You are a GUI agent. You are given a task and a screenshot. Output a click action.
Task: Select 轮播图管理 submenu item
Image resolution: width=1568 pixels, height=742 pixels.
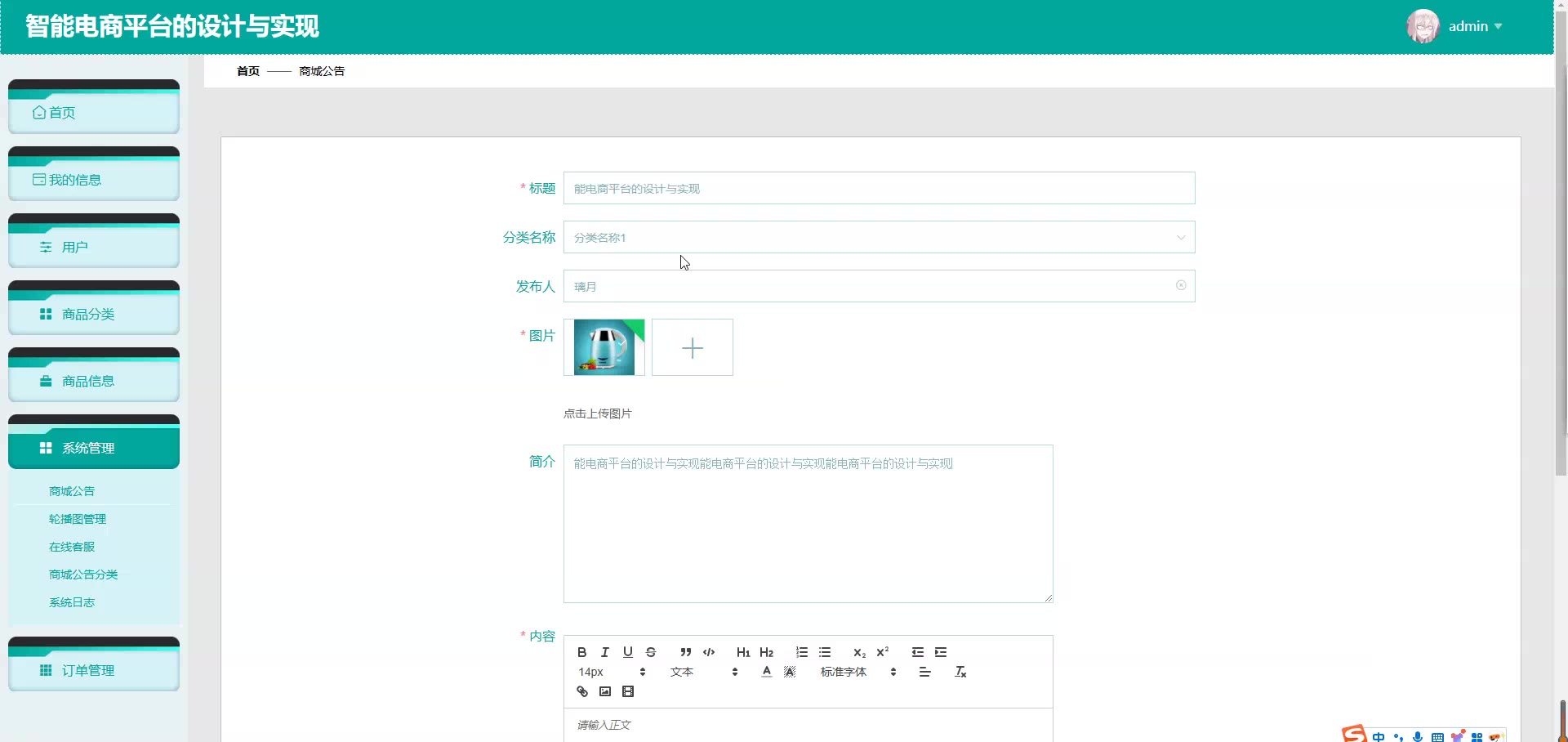tap(78, 519)
